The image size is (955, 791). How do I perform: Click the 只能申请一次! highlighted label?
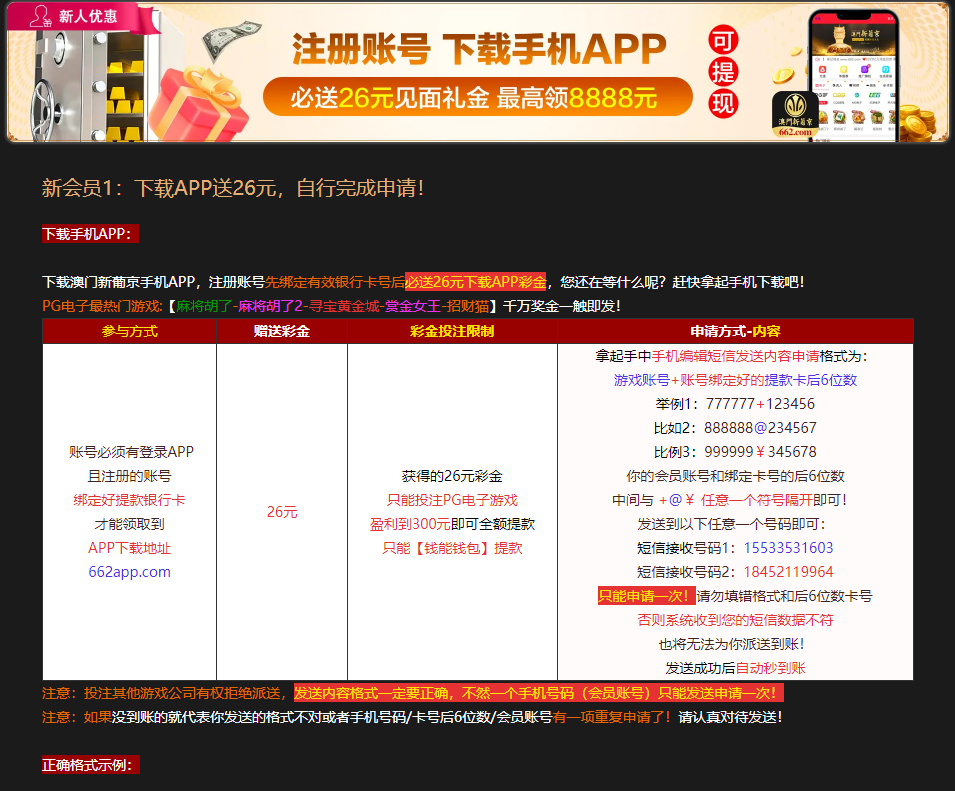click(x=646, y=596)
